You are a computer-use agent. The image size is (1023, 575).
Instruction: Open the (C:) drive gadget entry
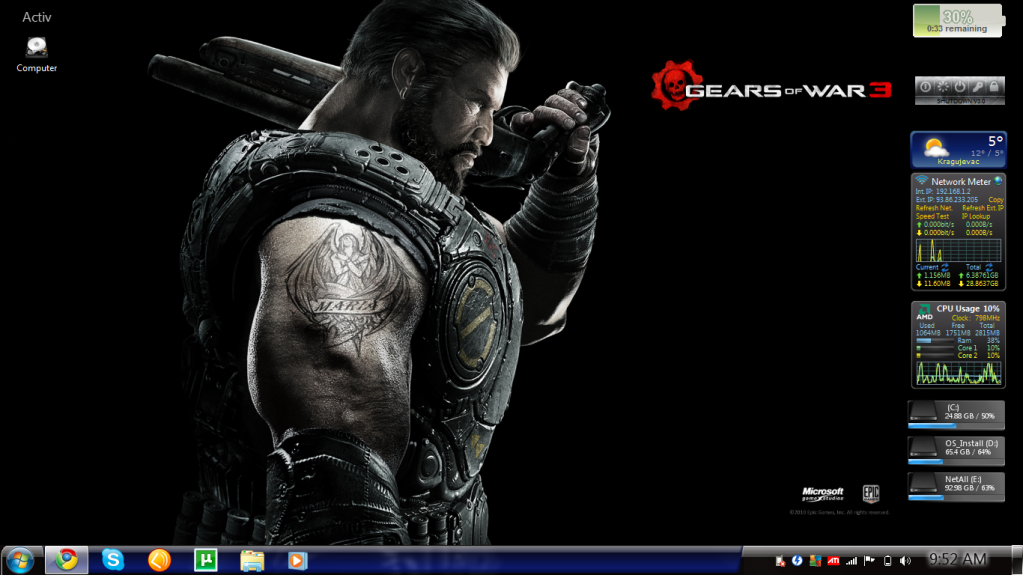point(956,414)
